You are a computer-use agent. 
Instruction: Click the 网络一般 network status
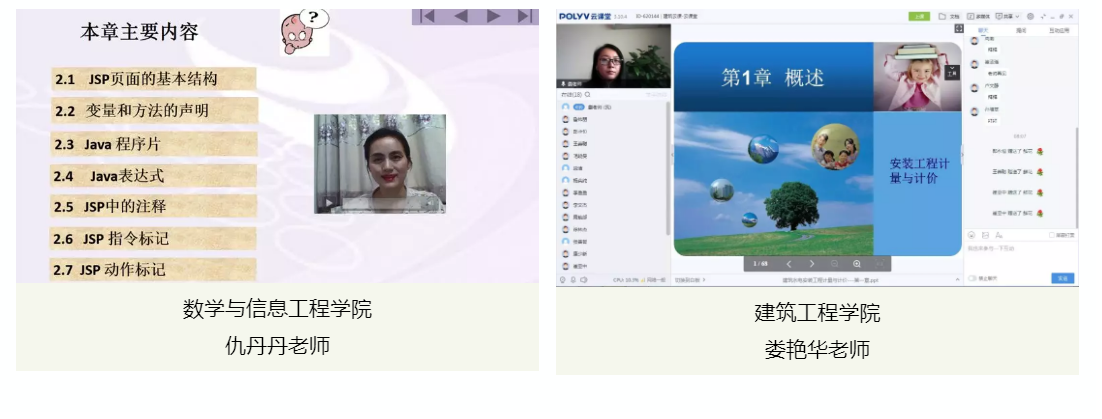pos(652,280)
